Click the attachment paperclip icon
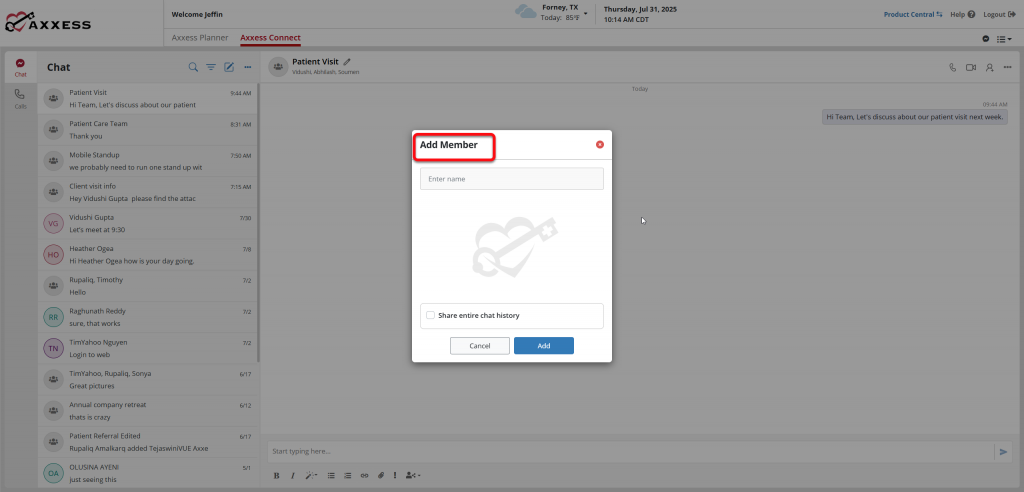 [380, 475]
